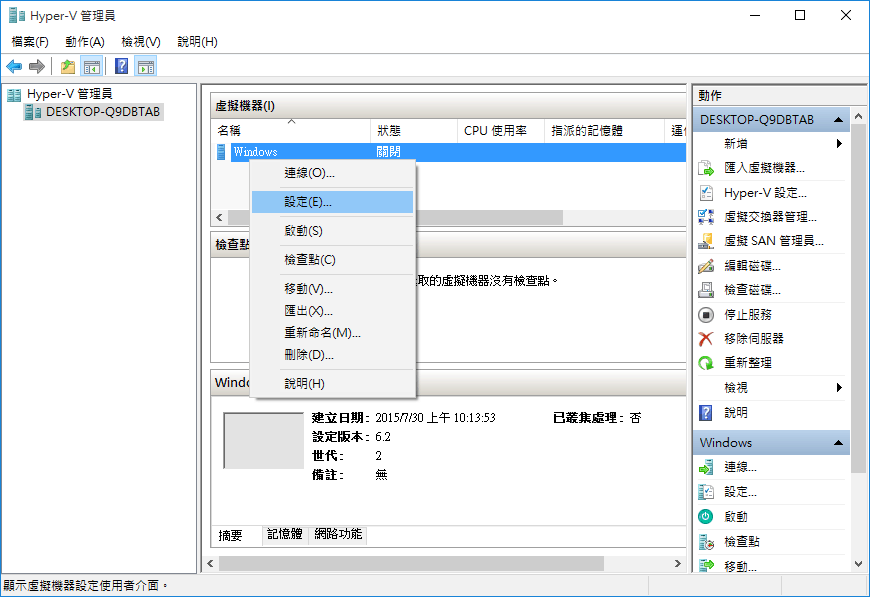Click the green power 啟動 icon

tap(706, 517)
